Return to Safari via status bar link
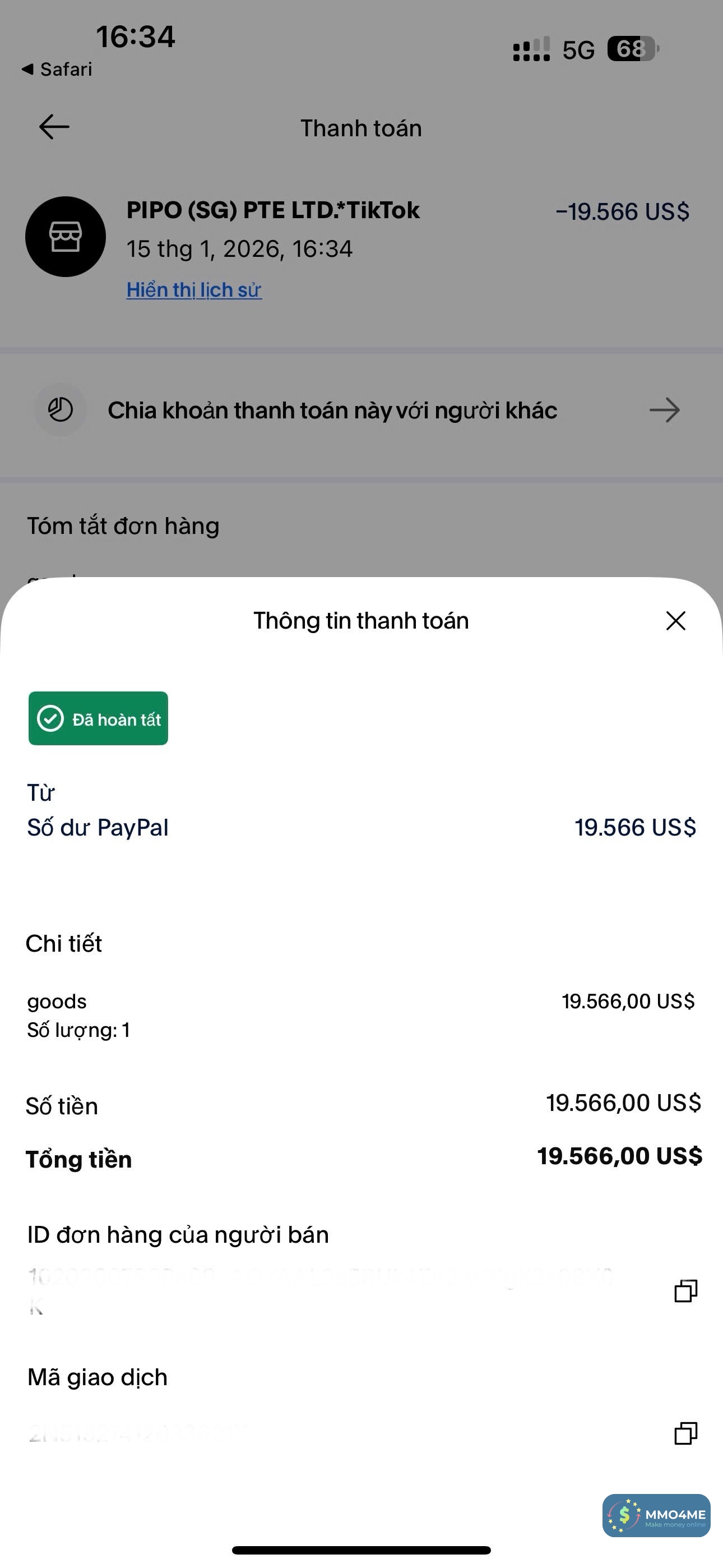723x1568 pixels. pos(57,70)
